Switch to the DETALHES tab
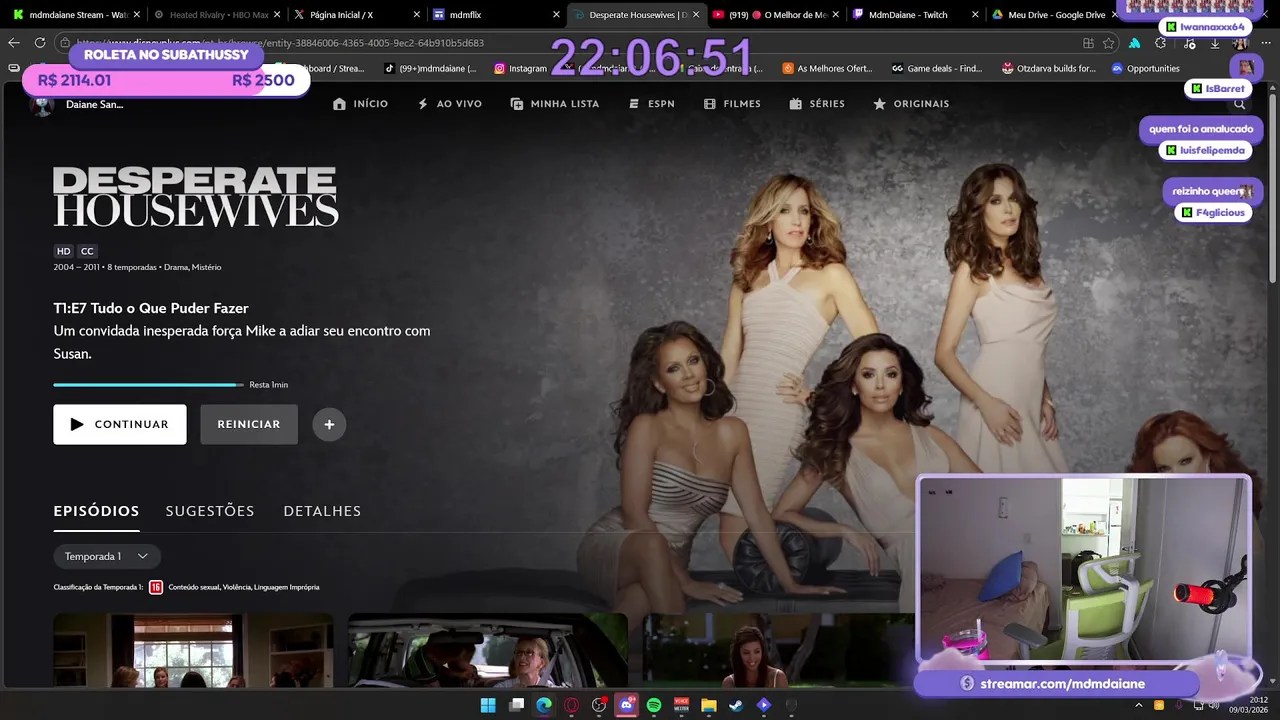This screenshot has height=720, width=1280. point(322,511)
